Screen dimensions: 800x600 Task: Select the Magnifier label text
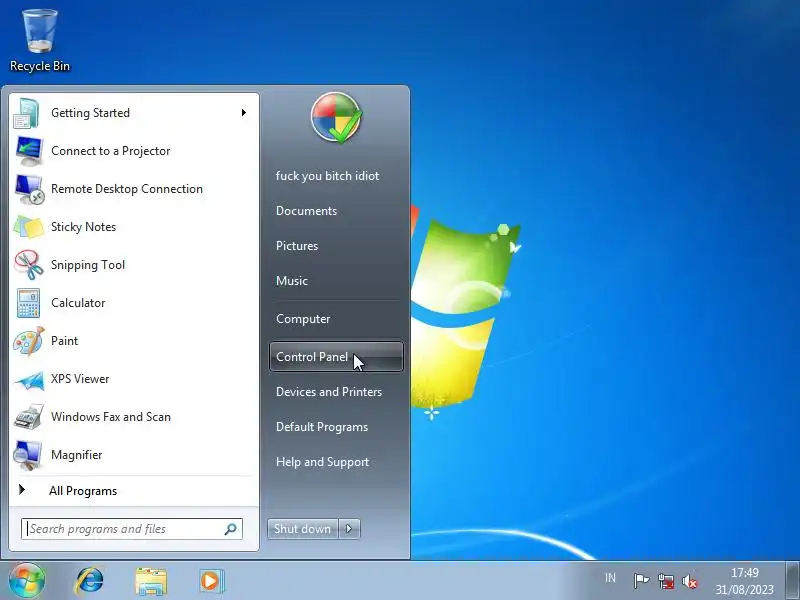coord(77,455)
